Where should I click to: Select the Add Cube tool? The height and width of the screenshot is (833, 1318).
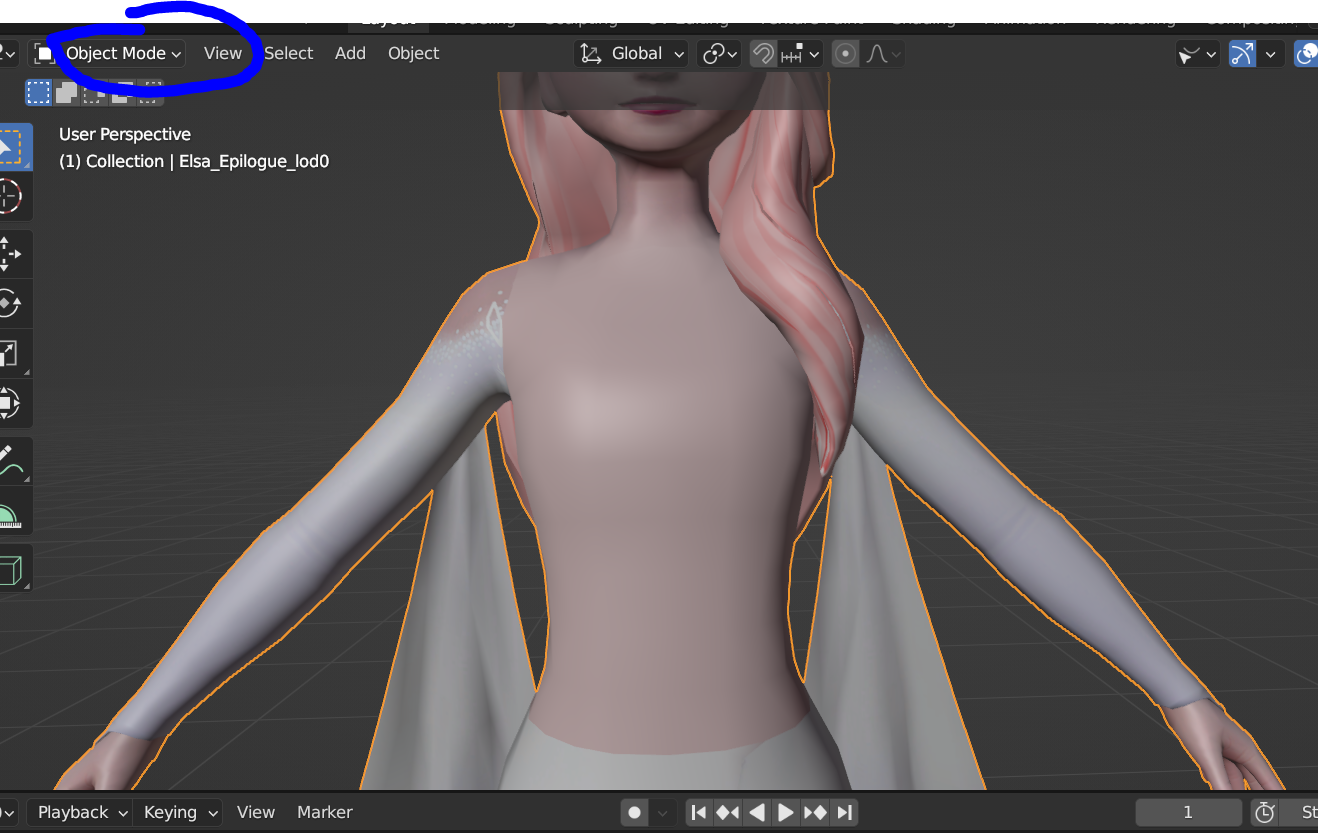click(x=9, y=569)
